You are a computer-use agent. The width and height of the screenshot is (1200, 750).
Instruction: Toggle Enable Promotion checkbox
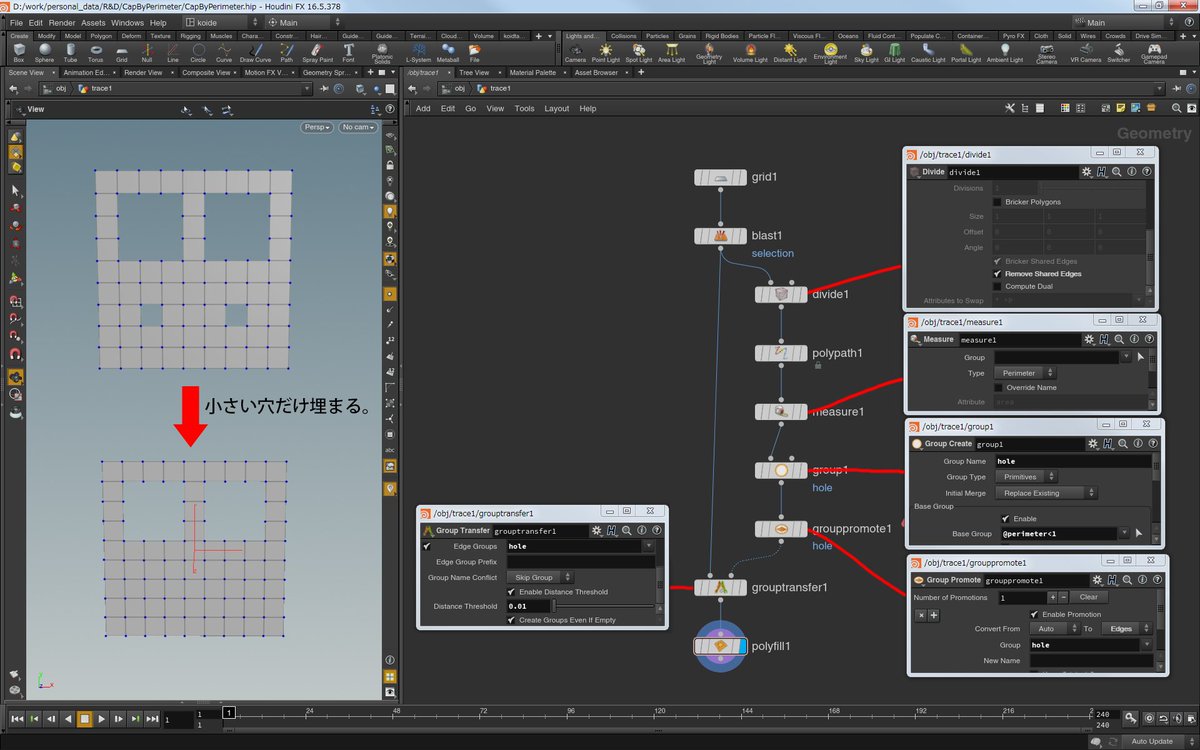point(1034,614)
